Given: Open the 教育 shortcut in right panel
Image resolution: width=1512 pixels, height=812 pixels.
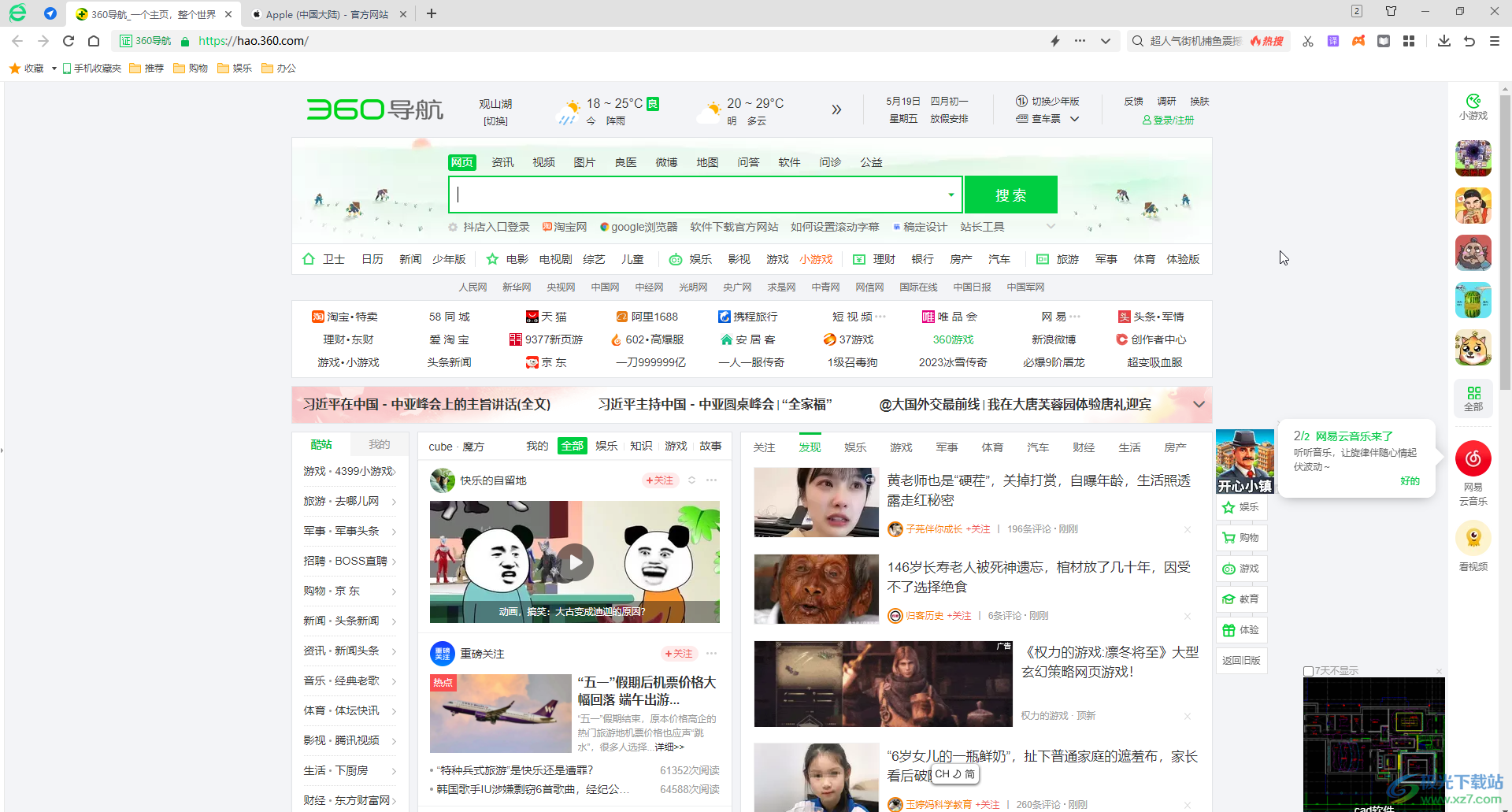Looking at the screenshot, I should [1242, 599].
